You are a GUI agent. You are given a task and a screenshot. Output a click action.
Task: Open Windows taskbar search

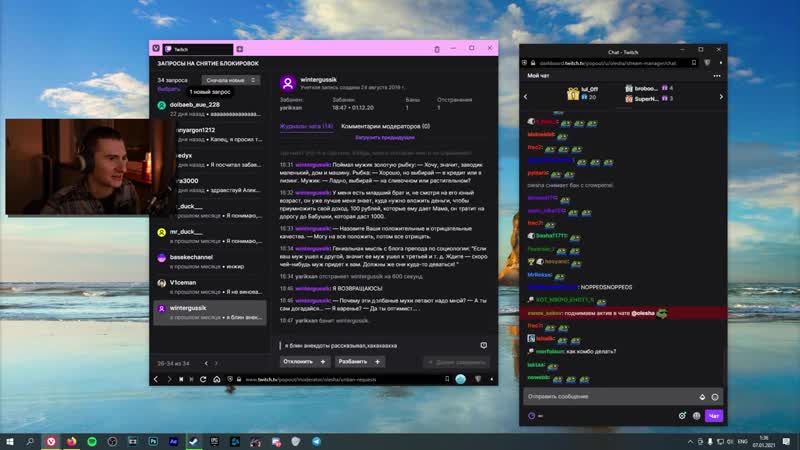(x=30, y=441)
